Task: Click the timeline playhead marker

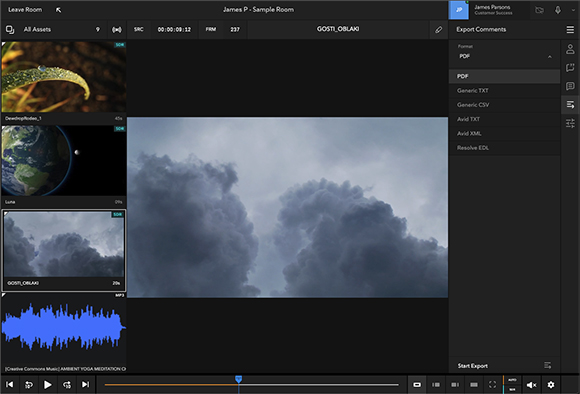Action: pyautogui.click(x=239, y=379)
